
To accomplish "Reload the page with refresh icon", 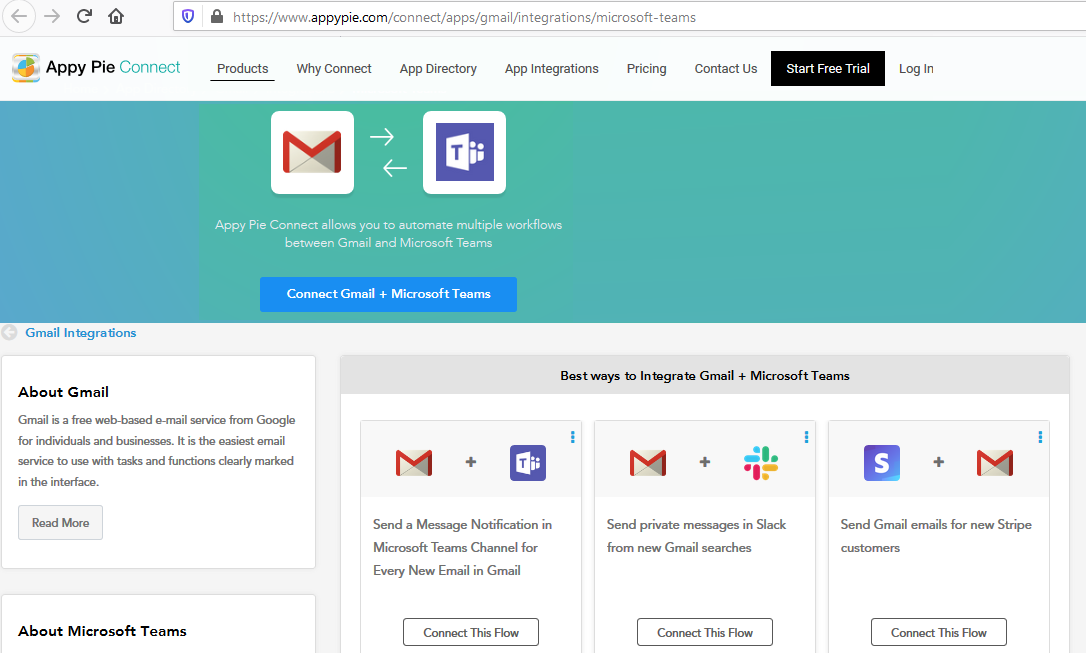I will tap(84, 17).
